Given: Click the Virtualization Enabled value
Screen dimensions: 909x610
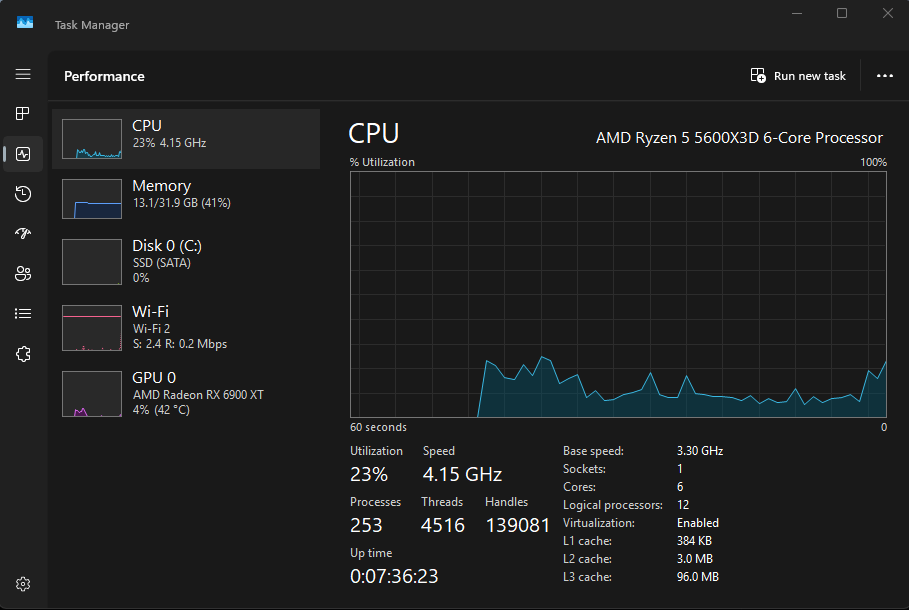Looking at the screenshot, I should (697, 523).
